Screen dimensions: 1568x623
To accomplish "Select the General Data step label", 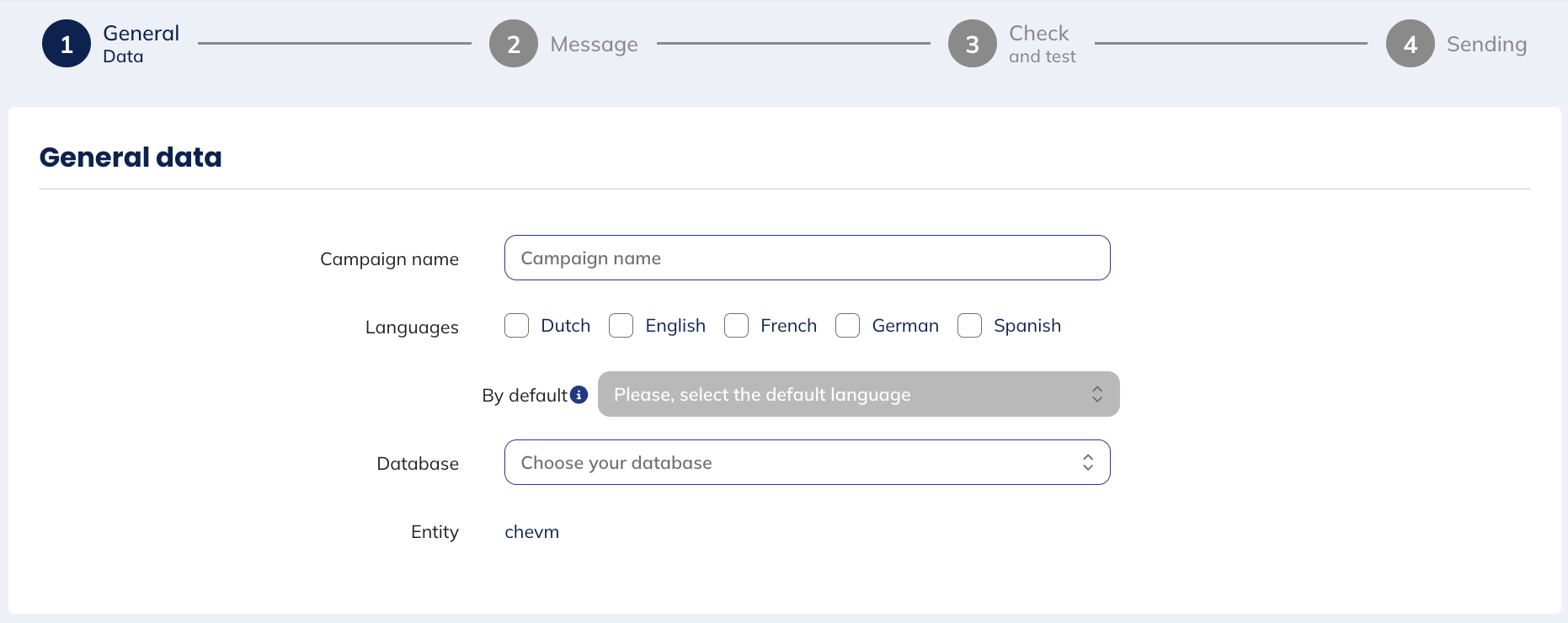I will point(141,44).
